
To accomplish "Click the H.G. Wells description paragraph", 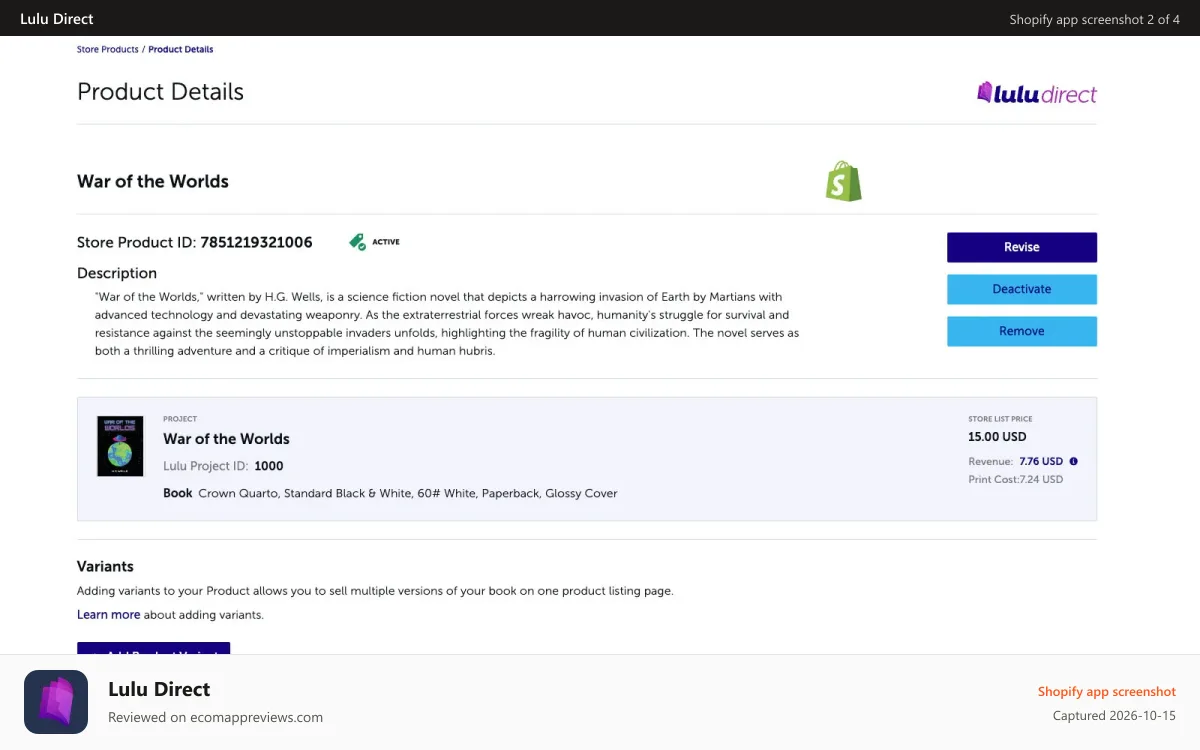I will 447,324.
